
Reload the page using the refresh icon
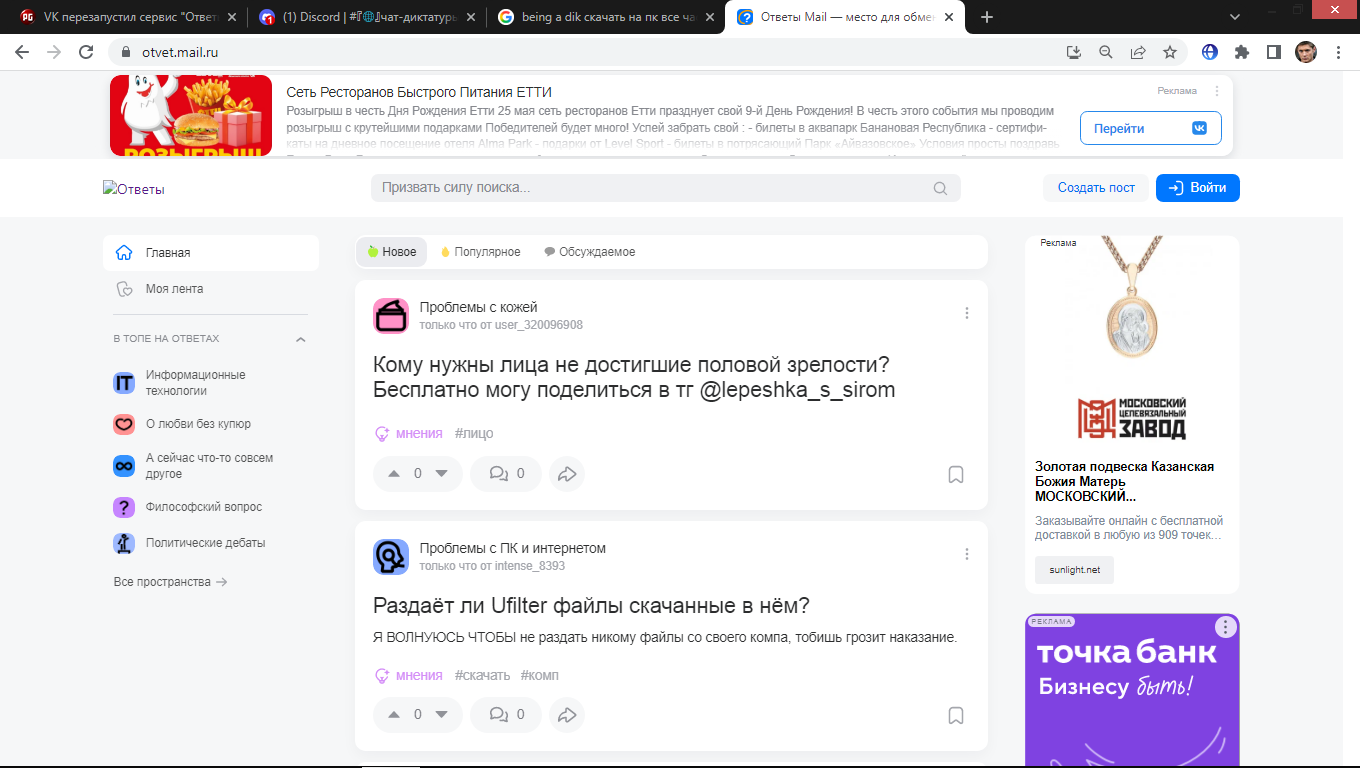click(86, 52)
